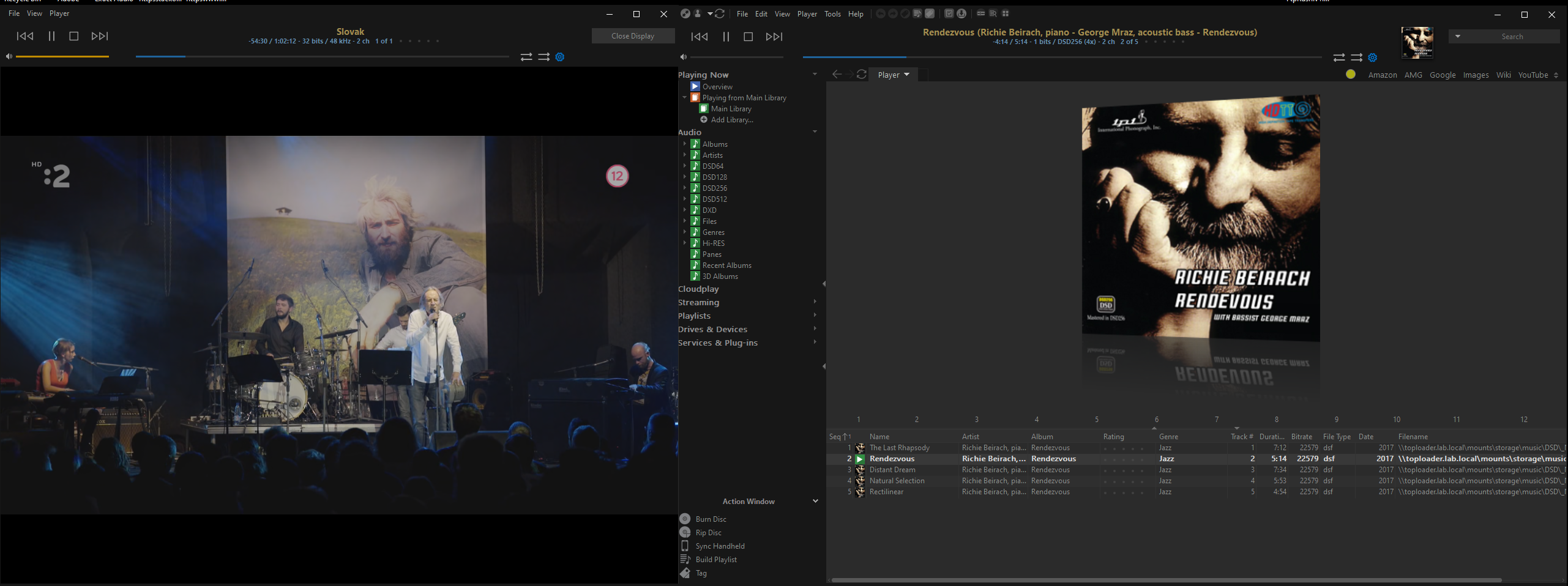
Task: Click the refresh icon next to Player tab
Action: click(862, 74)
